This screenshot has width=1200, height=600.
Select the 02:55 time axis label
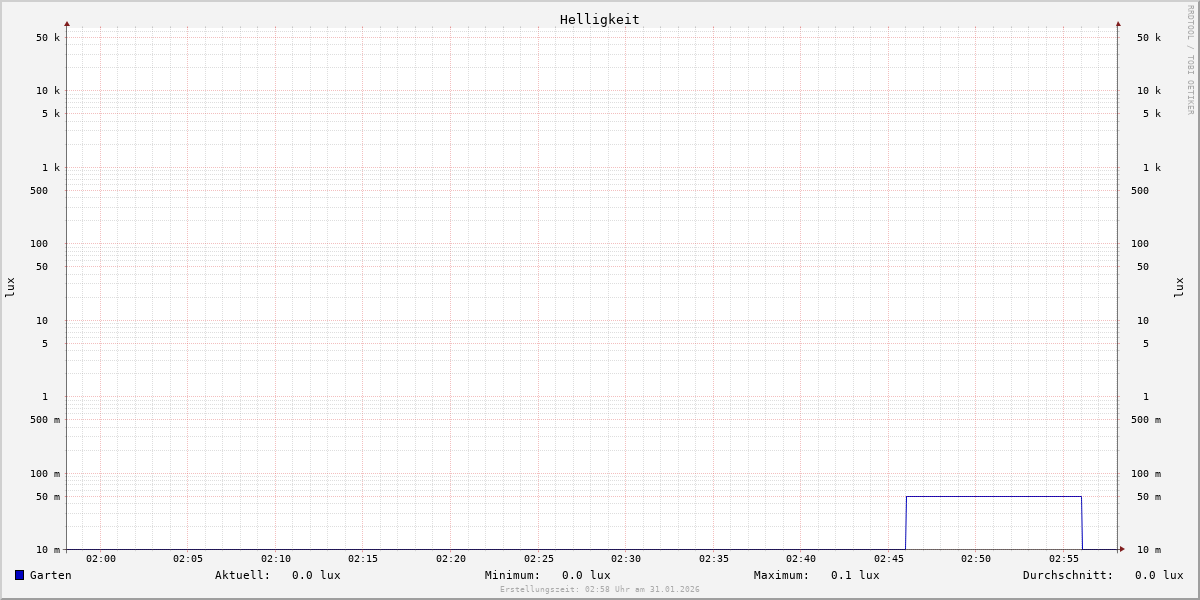1064,559
